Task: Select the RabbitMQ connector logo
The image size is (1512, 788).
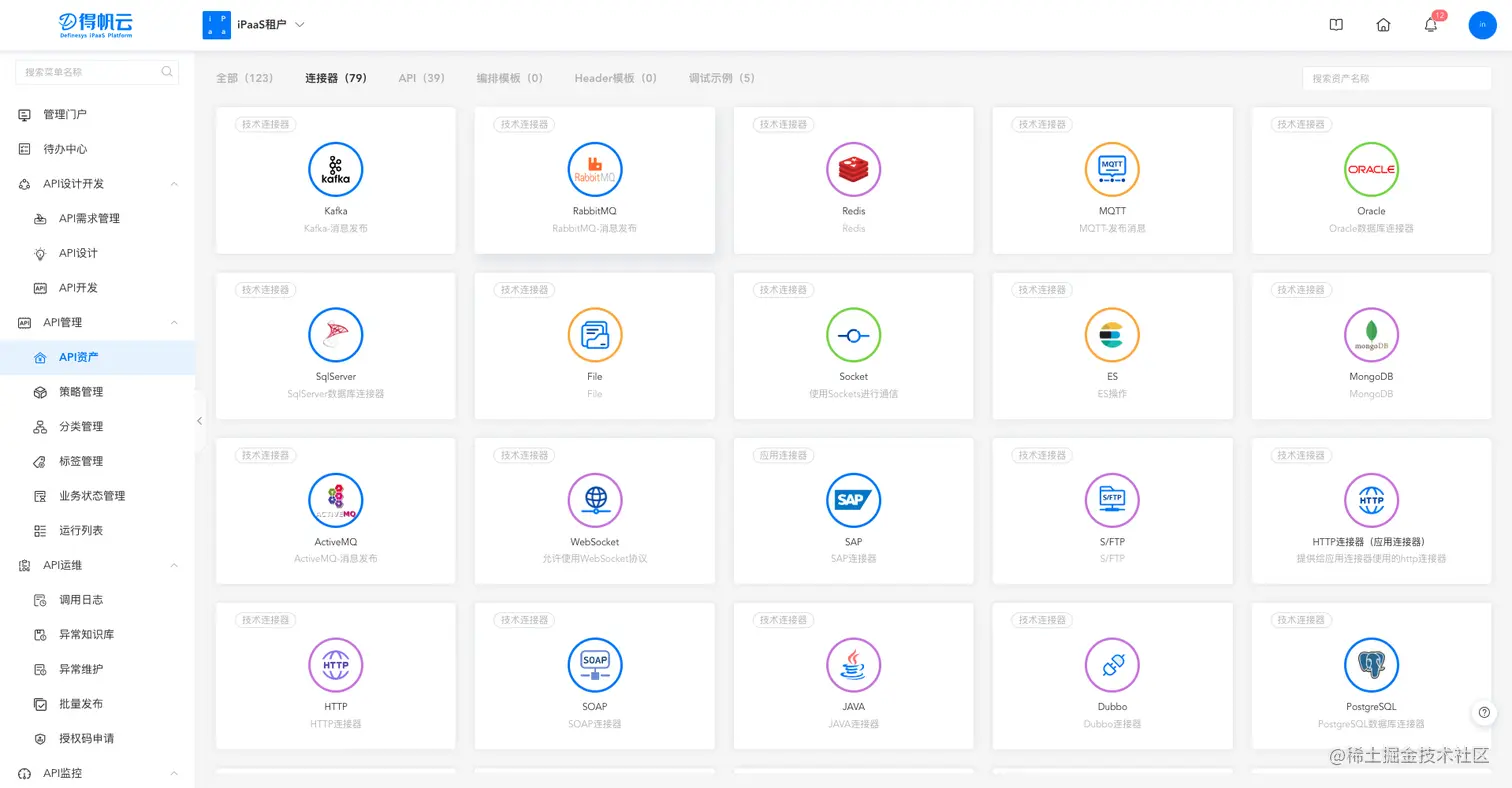Action: (595, 169)
